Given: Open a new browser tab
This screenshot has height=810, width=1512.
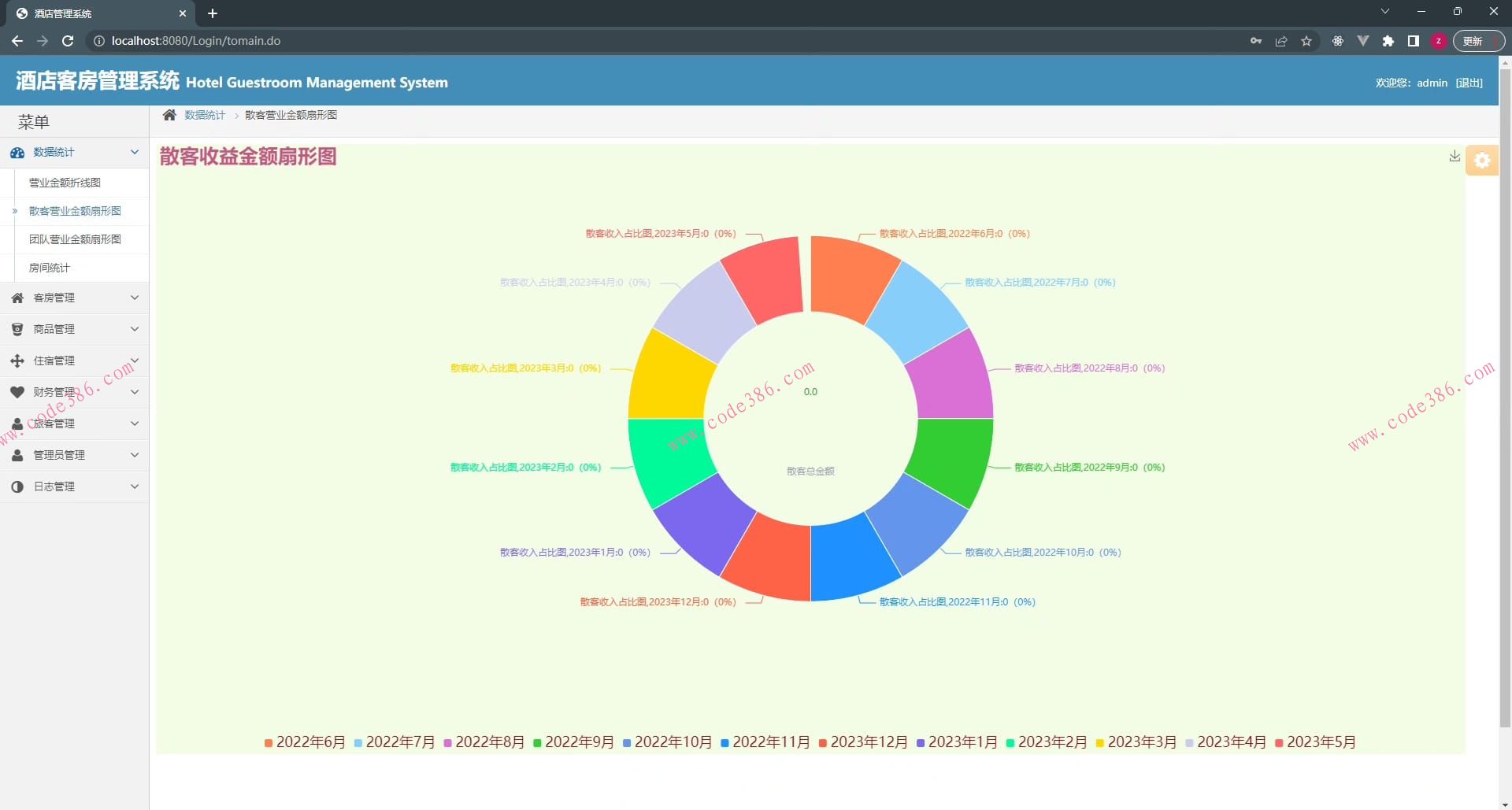Looking at the screenshot, I should tap(213, 13).
